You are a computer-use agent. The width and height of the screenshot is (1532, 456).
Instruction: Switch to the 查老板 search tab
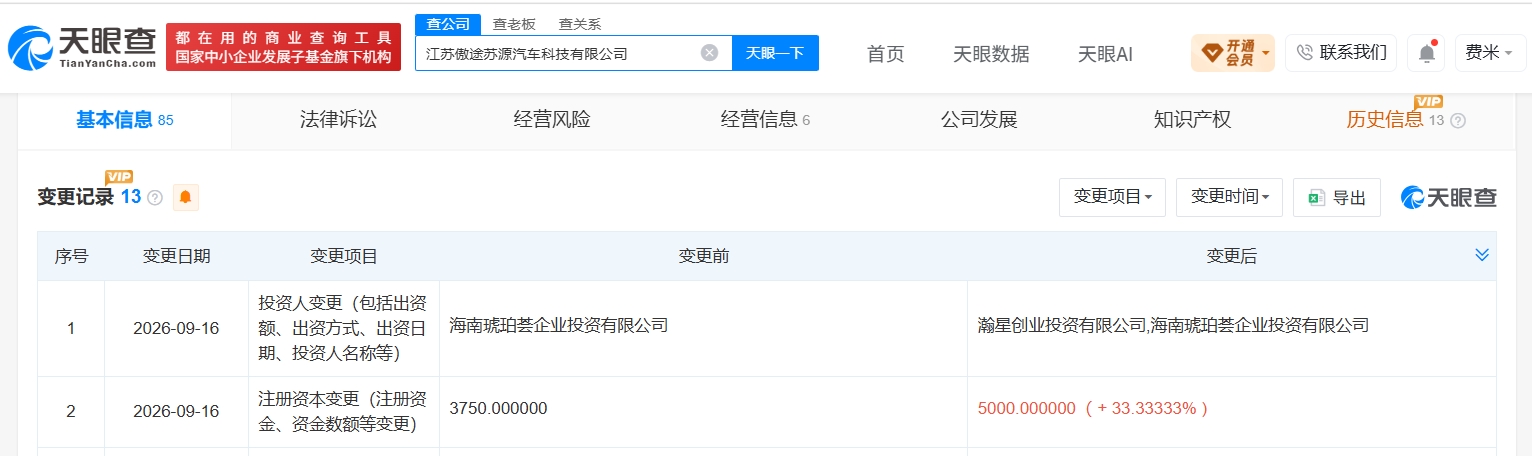pos(513,25)
